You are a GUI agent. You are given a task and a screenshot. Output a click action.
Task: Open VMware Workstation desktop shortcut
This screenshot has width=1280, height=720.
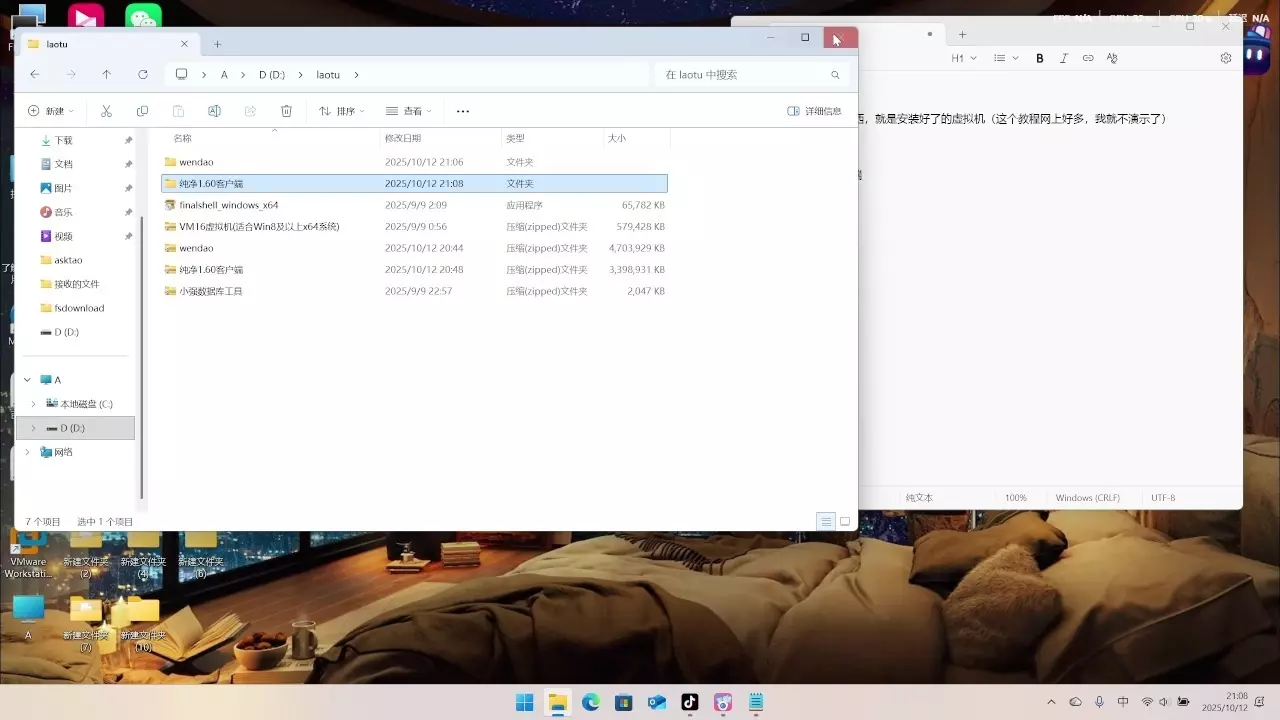(x=26, y=556)
